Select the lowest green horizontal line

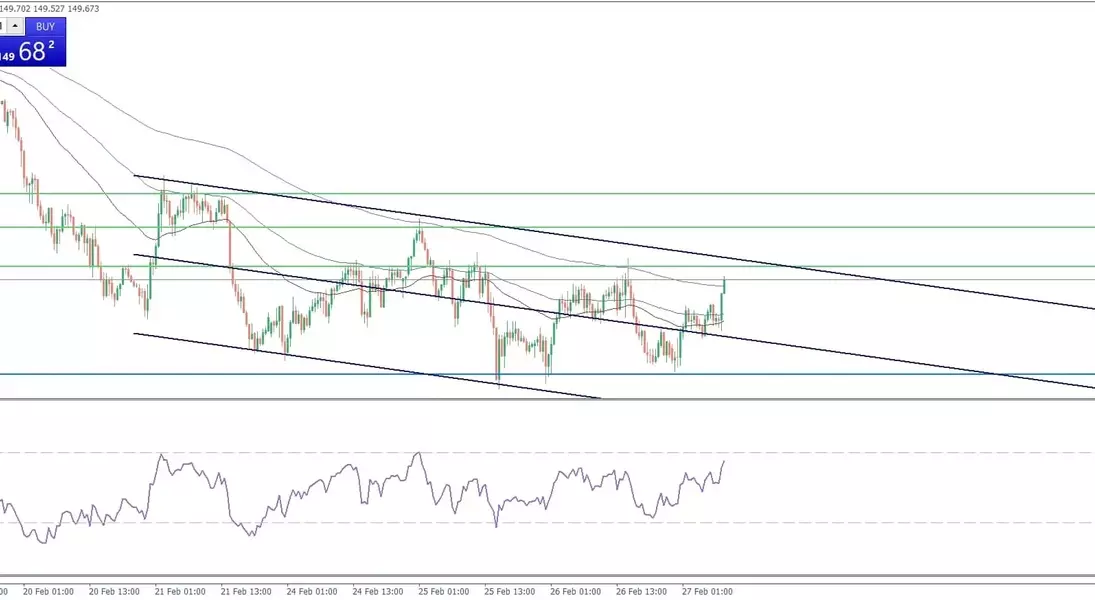coord(900,266)
